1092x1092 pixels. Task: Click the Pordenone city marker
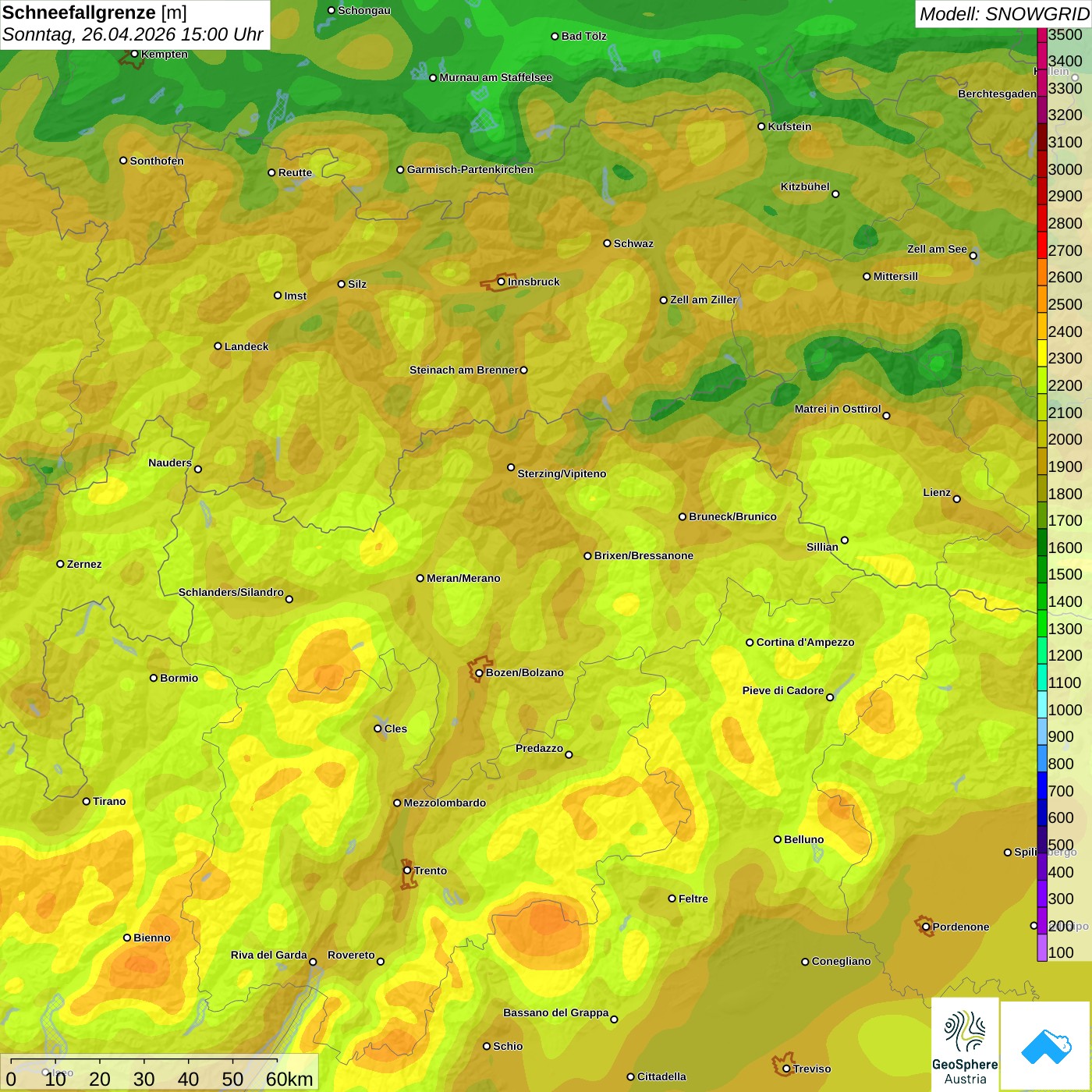coord(926,927)
